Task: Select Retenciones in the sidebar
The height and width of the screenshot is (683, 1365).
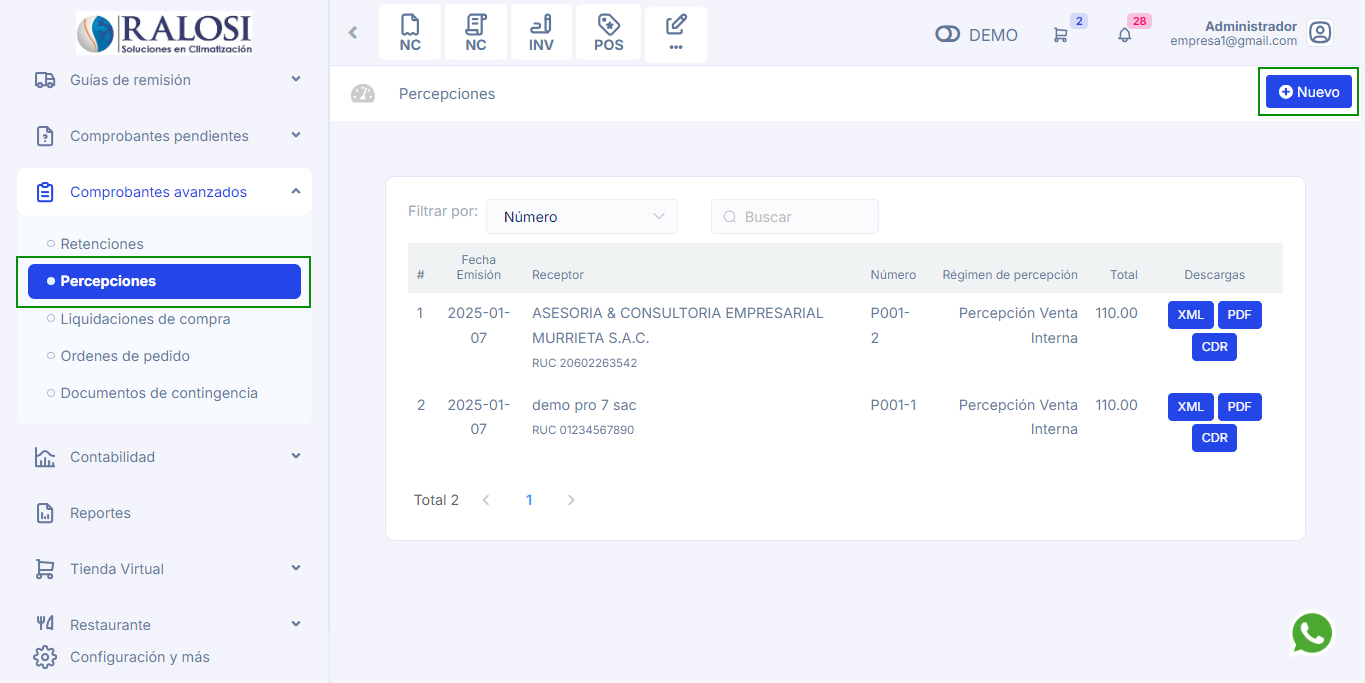Action: pyautogui.click(x=102, y=244)
